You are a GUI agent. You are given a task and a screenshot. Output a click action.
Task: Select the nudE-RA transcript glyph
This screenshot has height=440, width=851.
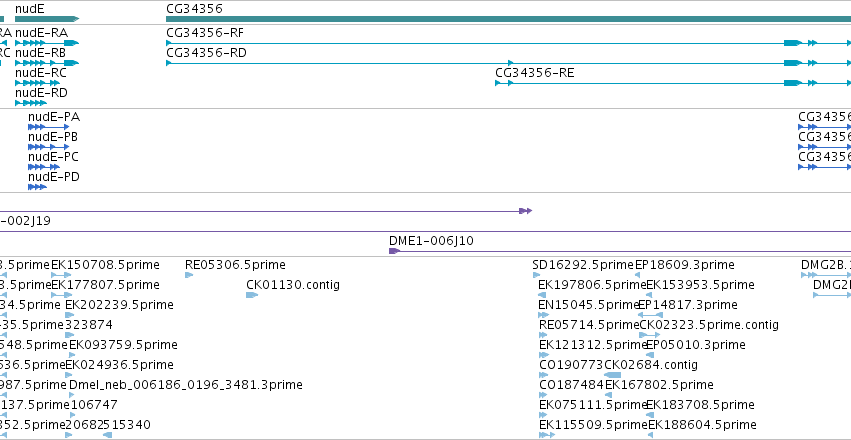point(47,43)
